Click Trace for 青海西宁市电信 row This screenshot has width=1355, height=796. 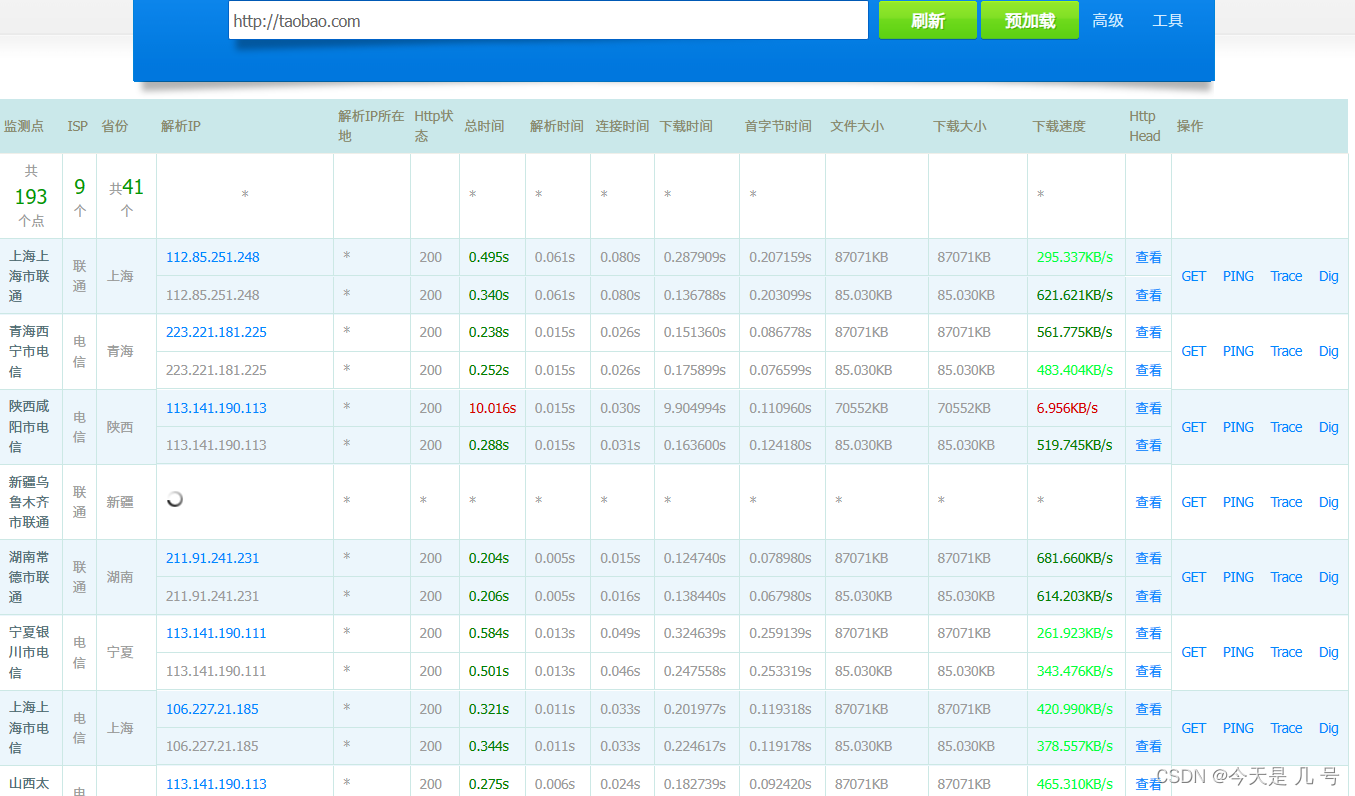(x=1287, y=351)
